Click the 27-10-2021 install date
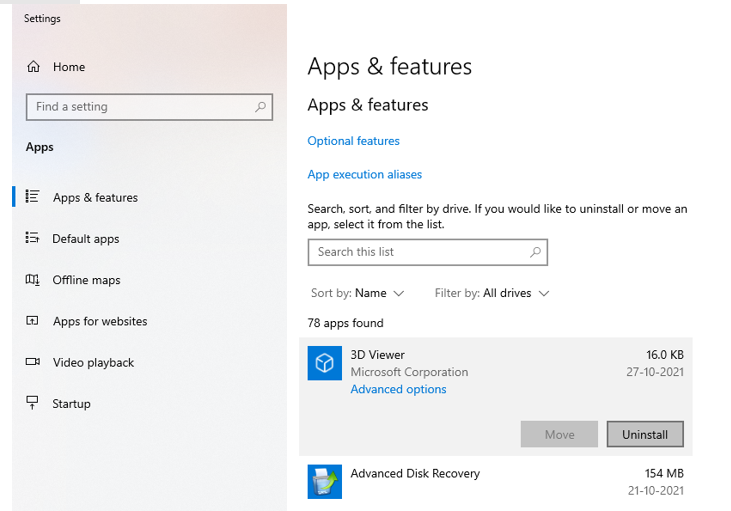This screenshot has height=511, width=731. (655, 372)
